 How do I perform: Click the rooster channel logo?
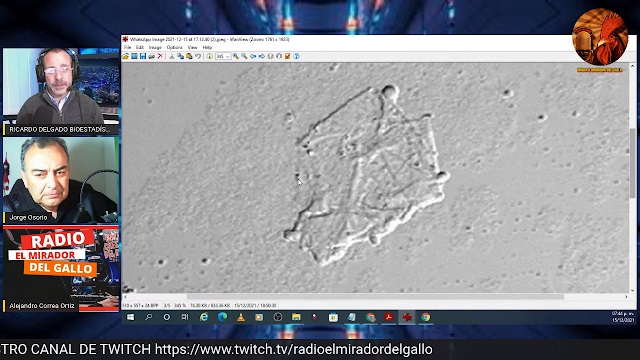600,38
